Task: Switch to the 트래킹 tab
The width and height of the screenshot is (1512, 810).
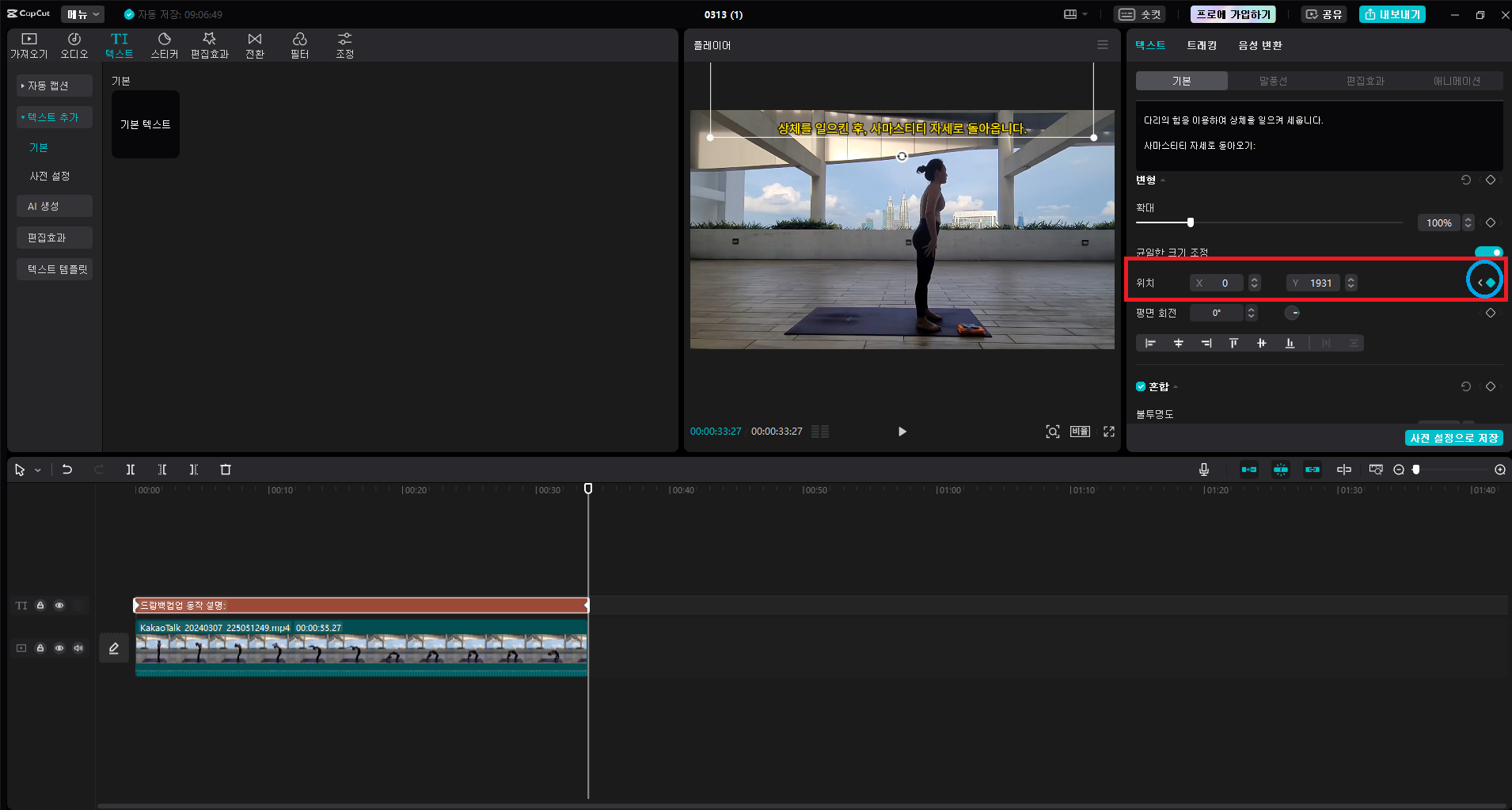Action: [1202, 45]
